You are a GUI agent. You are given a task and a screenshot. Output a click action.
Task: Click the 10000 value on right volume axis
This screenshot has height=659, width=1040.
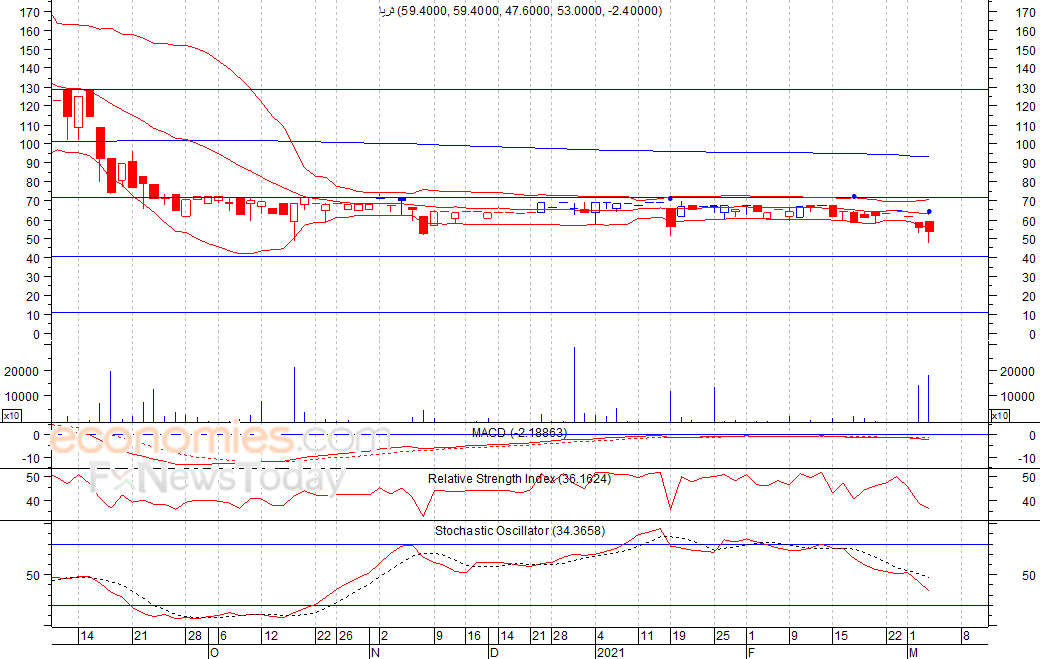pyautogui.click(x=1017, y=396)
